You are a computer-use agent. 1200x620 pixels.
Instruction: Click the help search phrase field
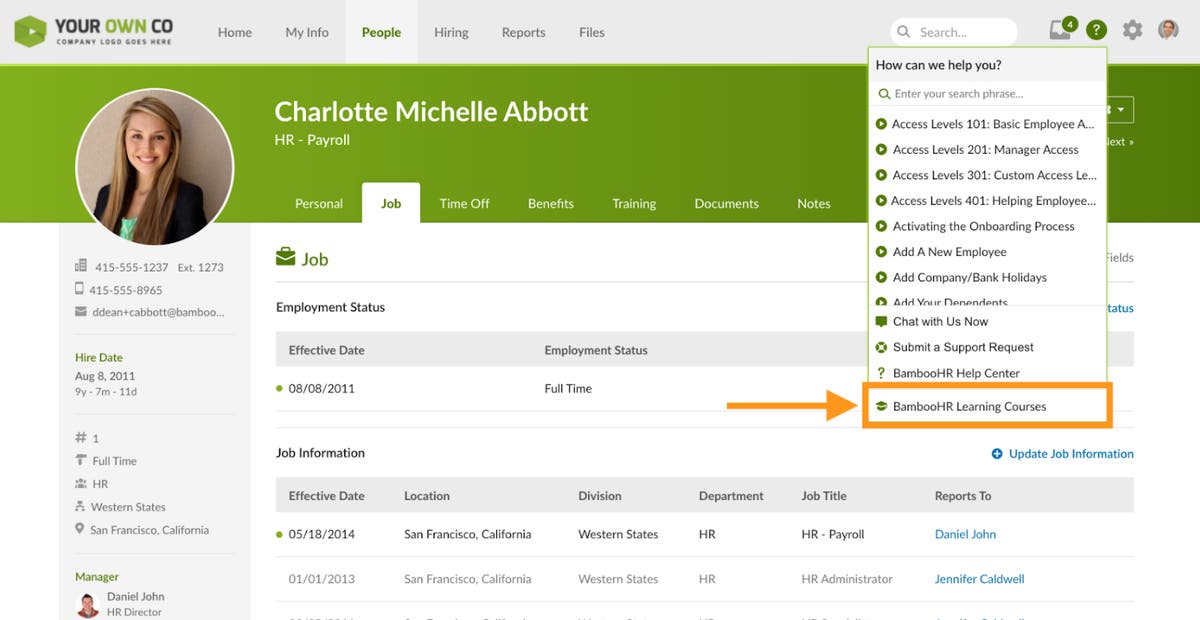coord(990,94)
